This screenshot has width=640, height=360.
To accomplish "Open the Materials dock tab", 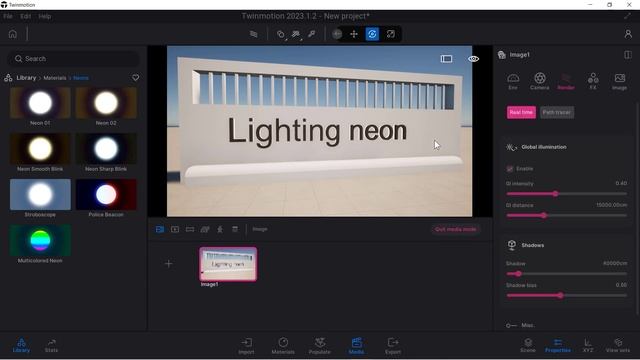I will click(x=283, y=345).
